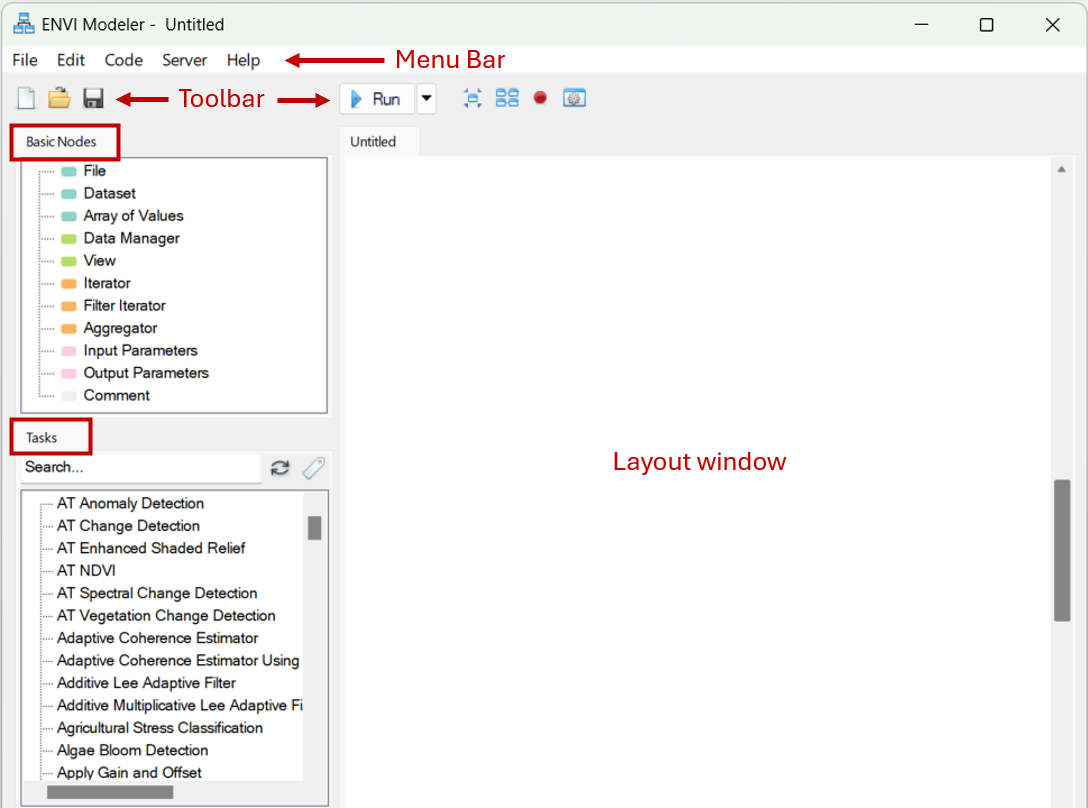This screenshot has width=1088, height=808.
Task: Select the Filter Iterator basic node
Action: (124, 306)
